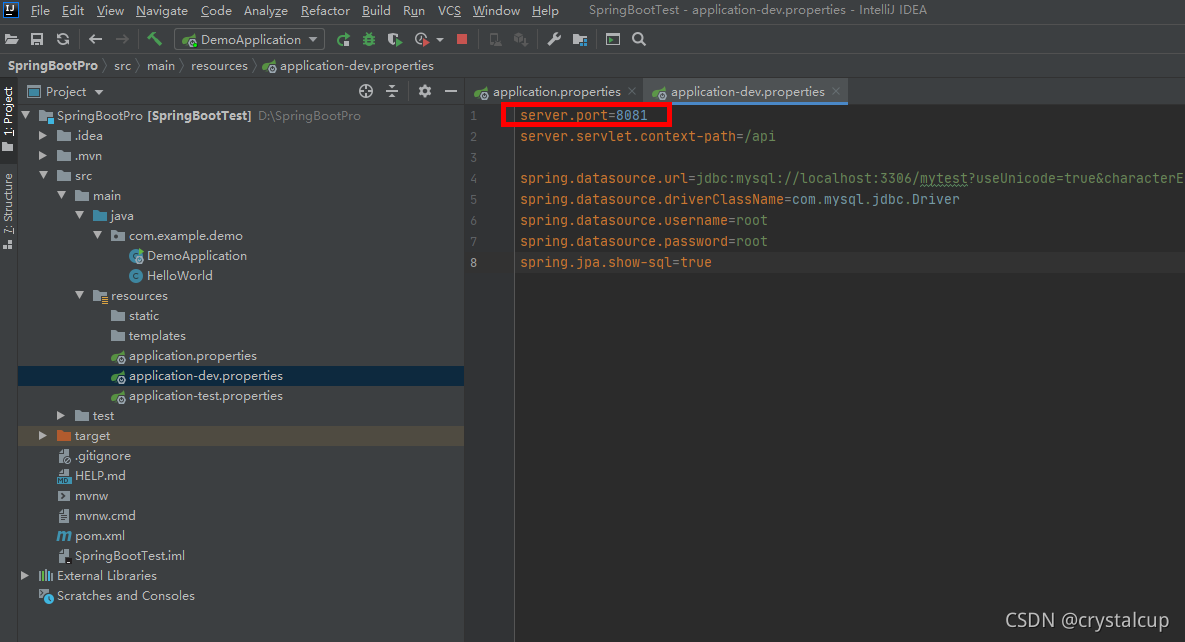Click the Collapse All icon in Project panel
Image resolution: width=1185 pixels, height=642 pixels.
pos(392,91)
